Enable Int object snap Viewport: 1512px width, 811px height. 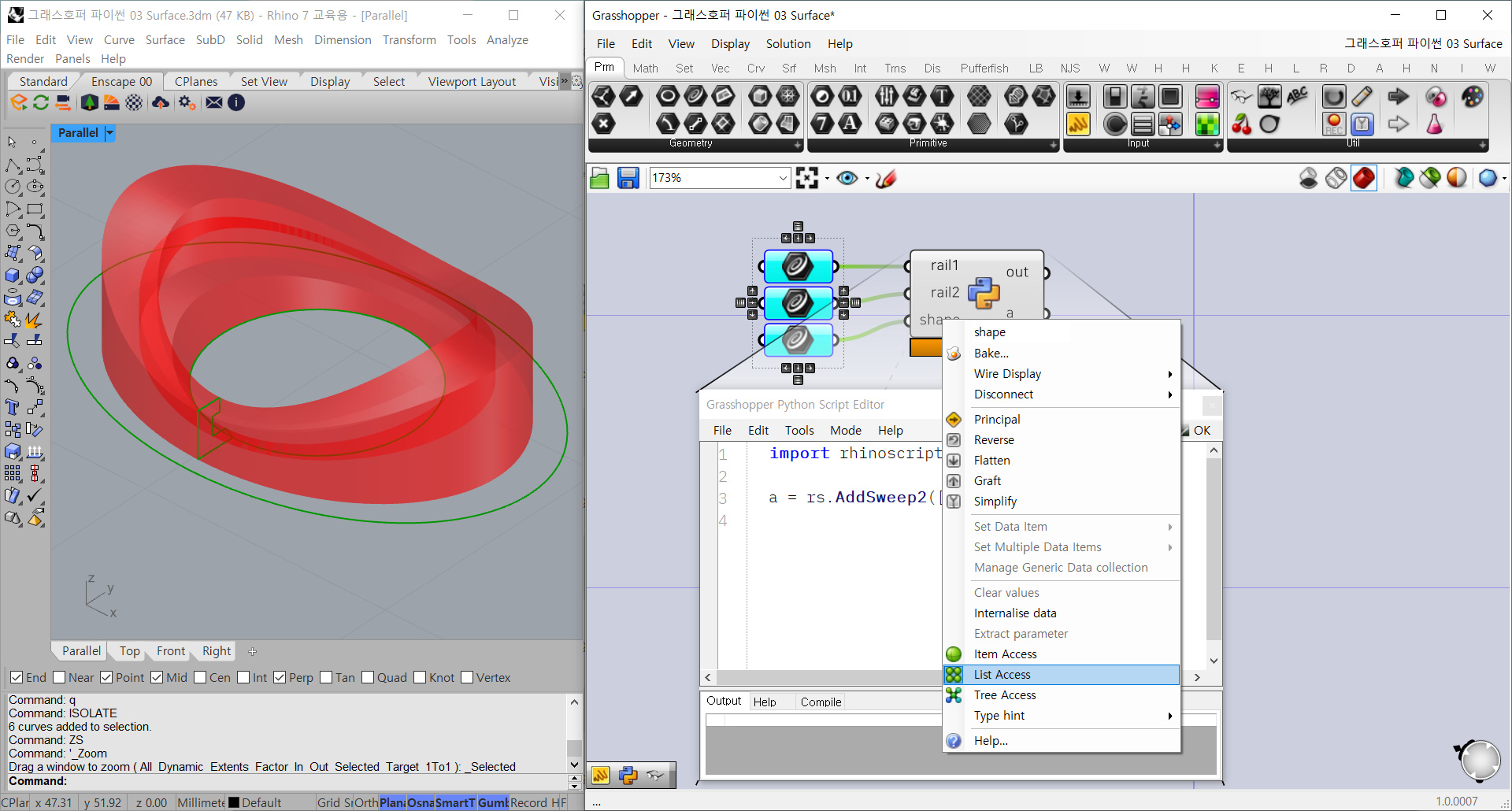pos(243,677)
